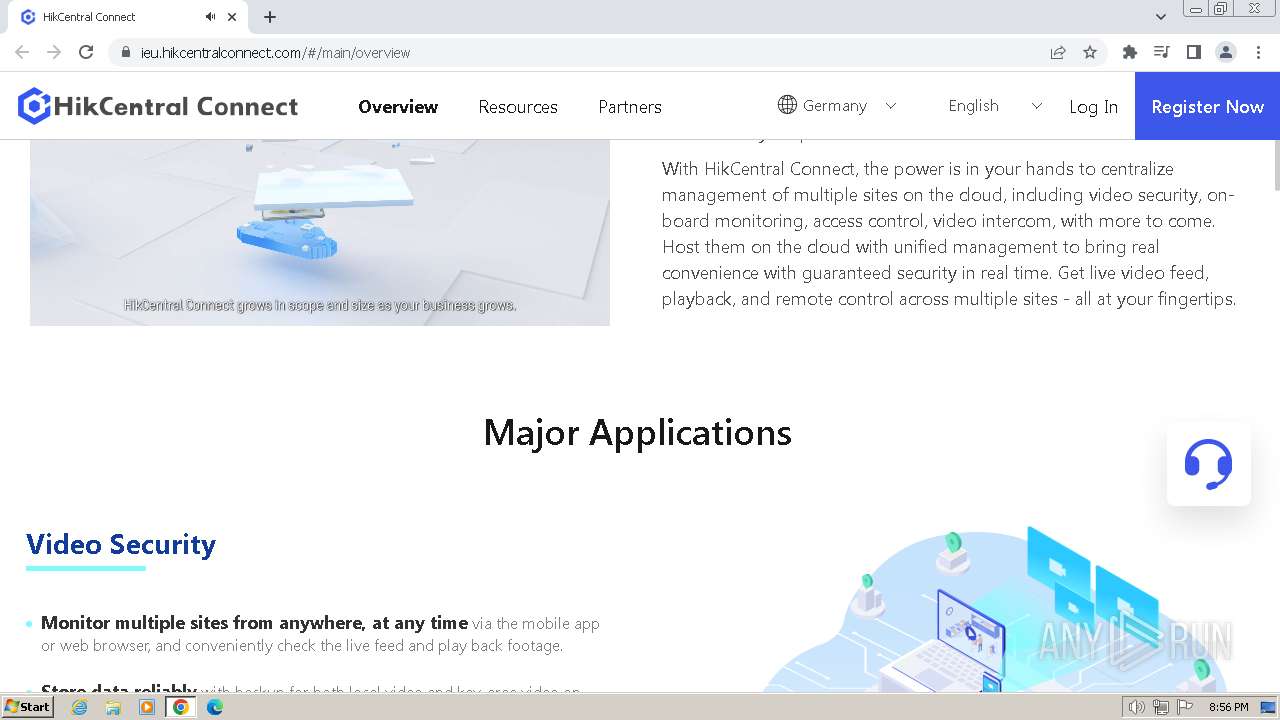Open the Resources menu
Viewport: 1280px width, 720px height.
click(518, 106)
